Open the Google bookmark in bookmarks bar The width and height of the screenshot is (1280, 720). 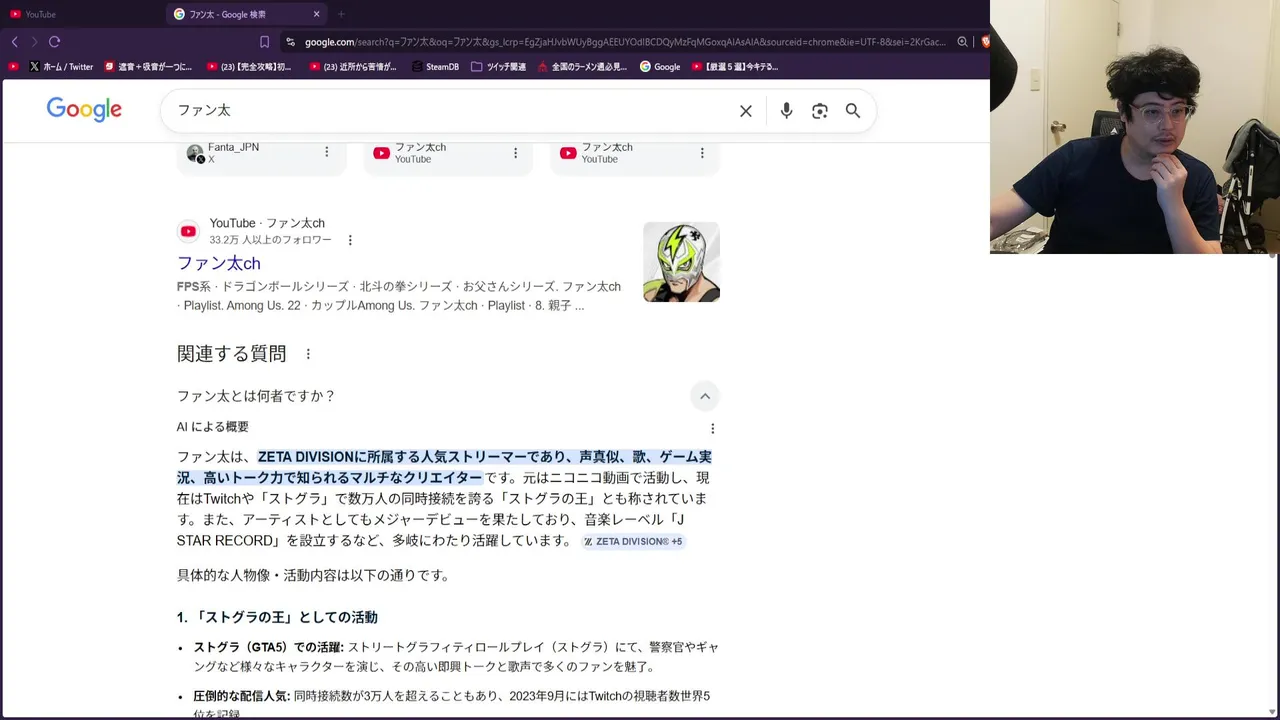pos(660,67)
